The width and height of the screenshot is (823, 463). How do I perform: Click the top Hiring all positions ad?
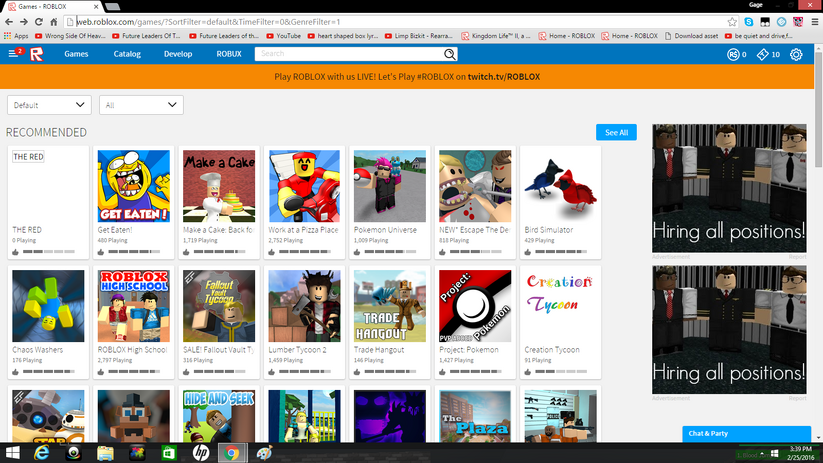point(729,188)
